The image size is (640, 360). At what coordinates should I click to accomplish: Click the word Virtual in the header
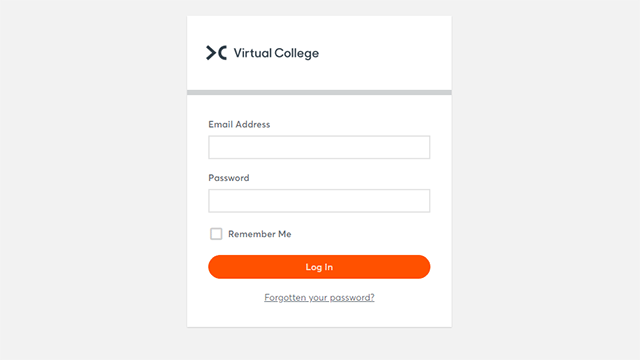253,53
